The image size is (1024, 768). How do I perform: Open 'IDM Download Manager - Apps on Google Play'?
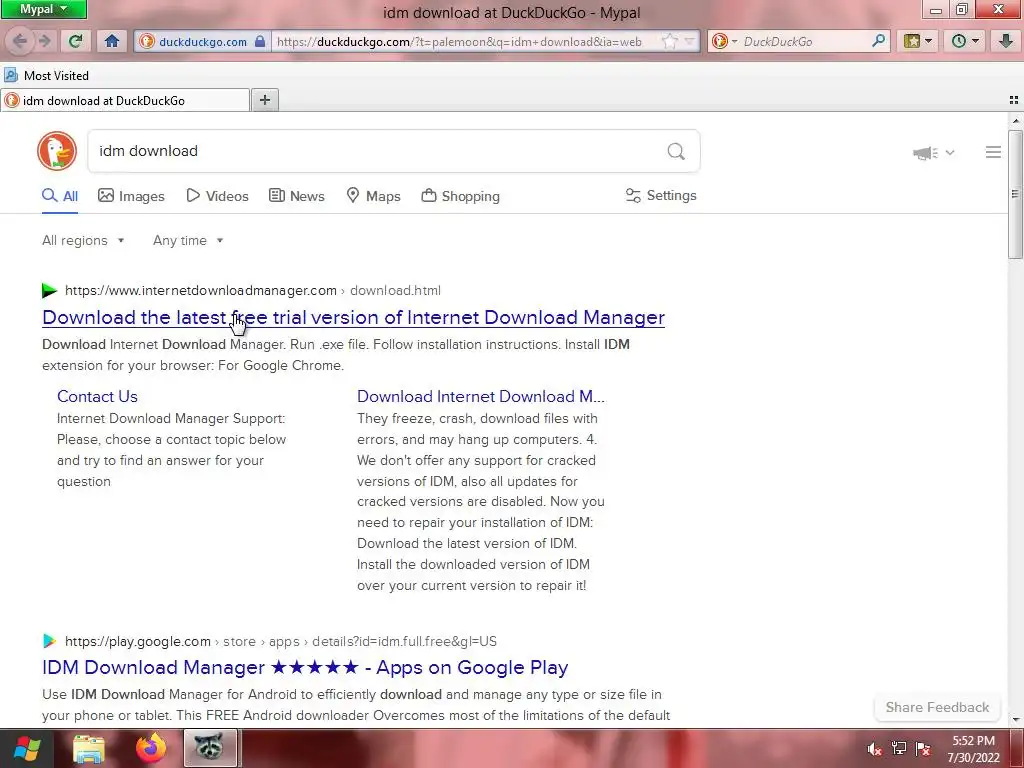pos(305,667)
